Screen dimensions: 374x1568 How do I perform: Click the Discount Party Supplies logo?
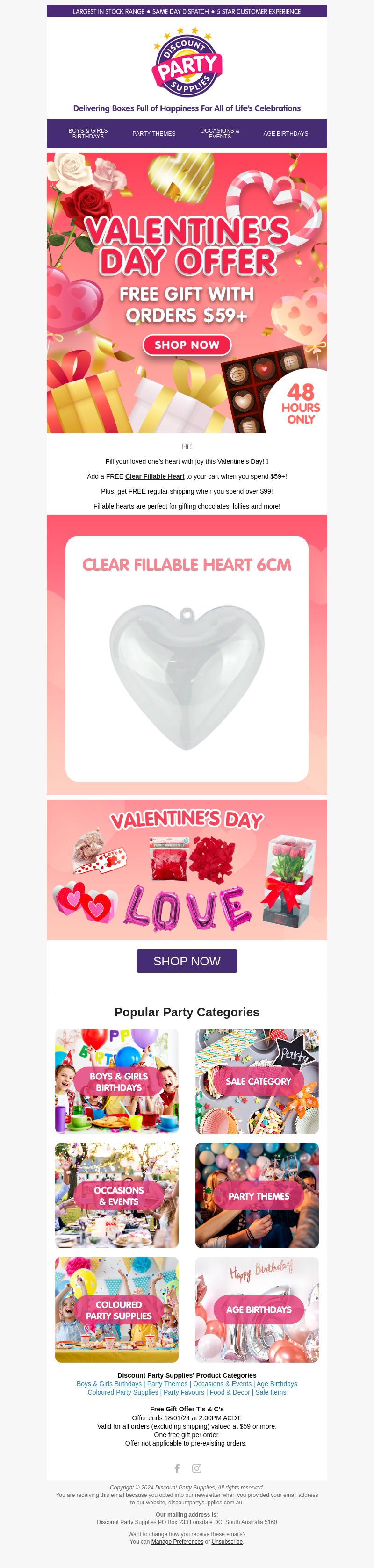tap(187, 62)
